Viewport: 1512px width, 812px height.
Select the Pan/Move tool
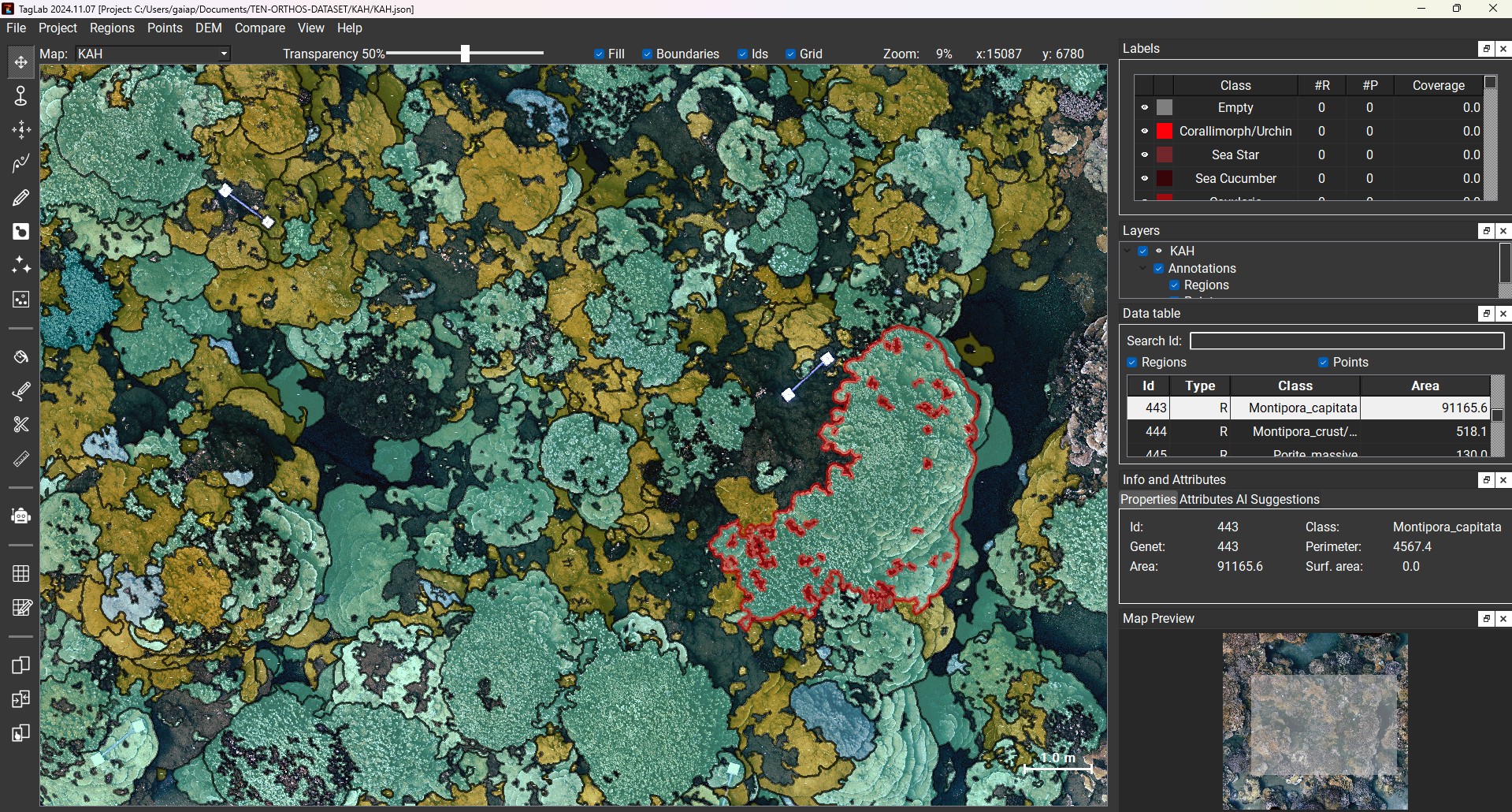(x=21, y=62)
